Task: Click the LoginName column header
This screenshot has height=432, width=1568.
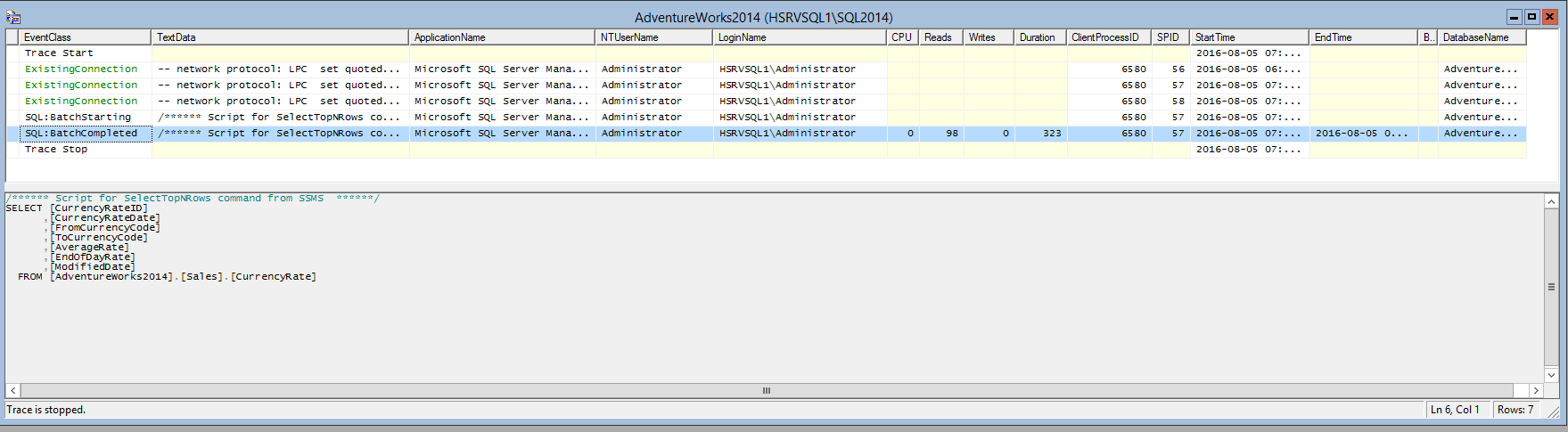Action: tap(800, 37)
